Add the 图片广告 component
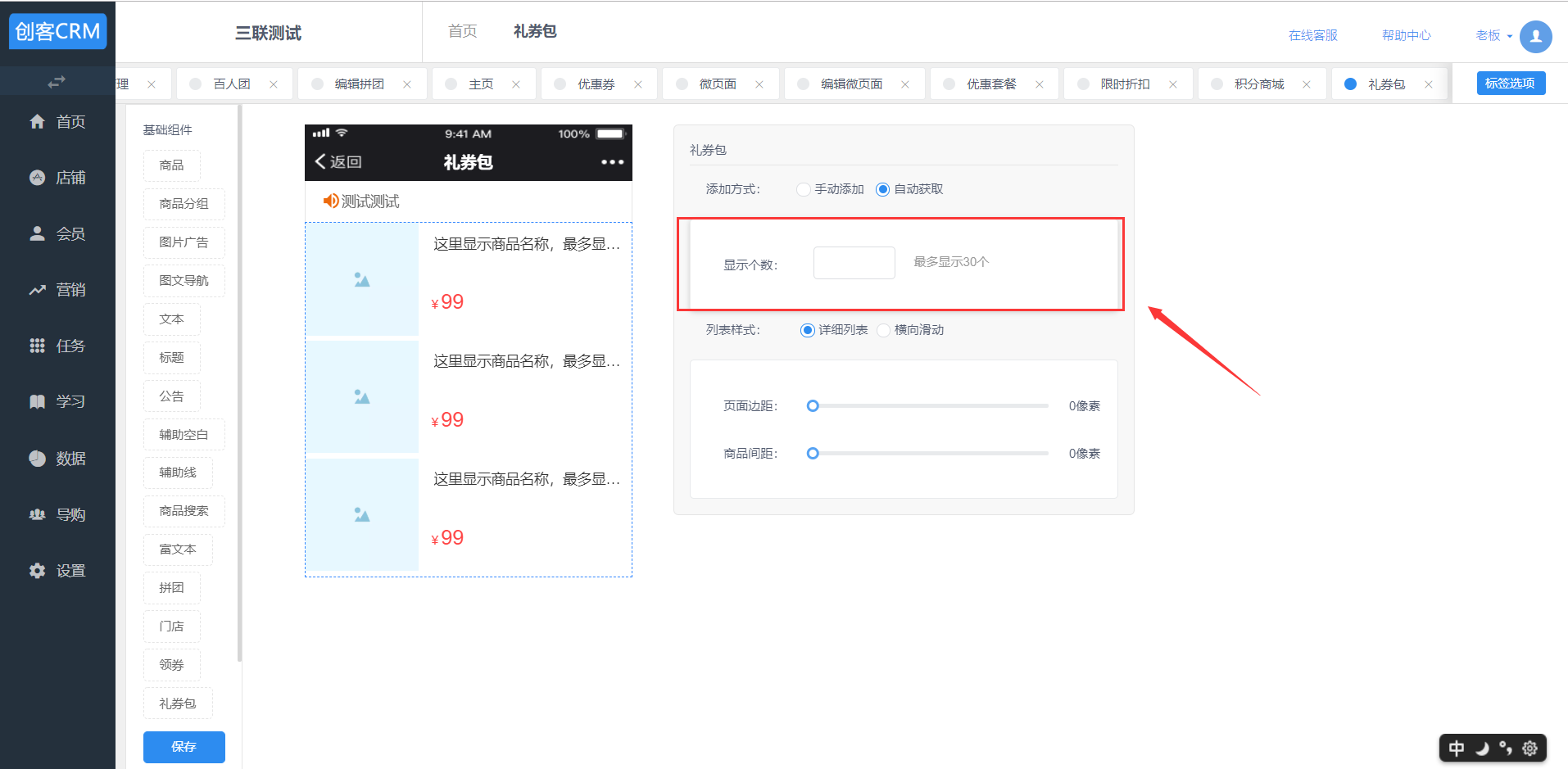The image size is (1568, 769). (x=184, y=242)
